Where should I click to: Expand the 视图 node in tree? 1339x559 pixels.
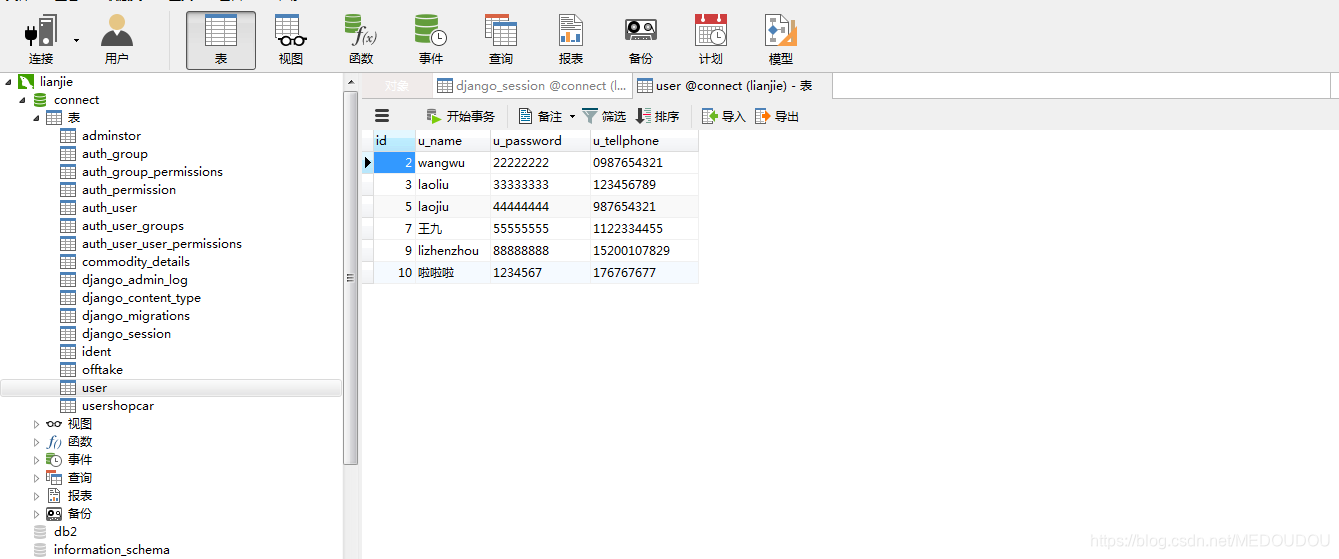point(37,424)
